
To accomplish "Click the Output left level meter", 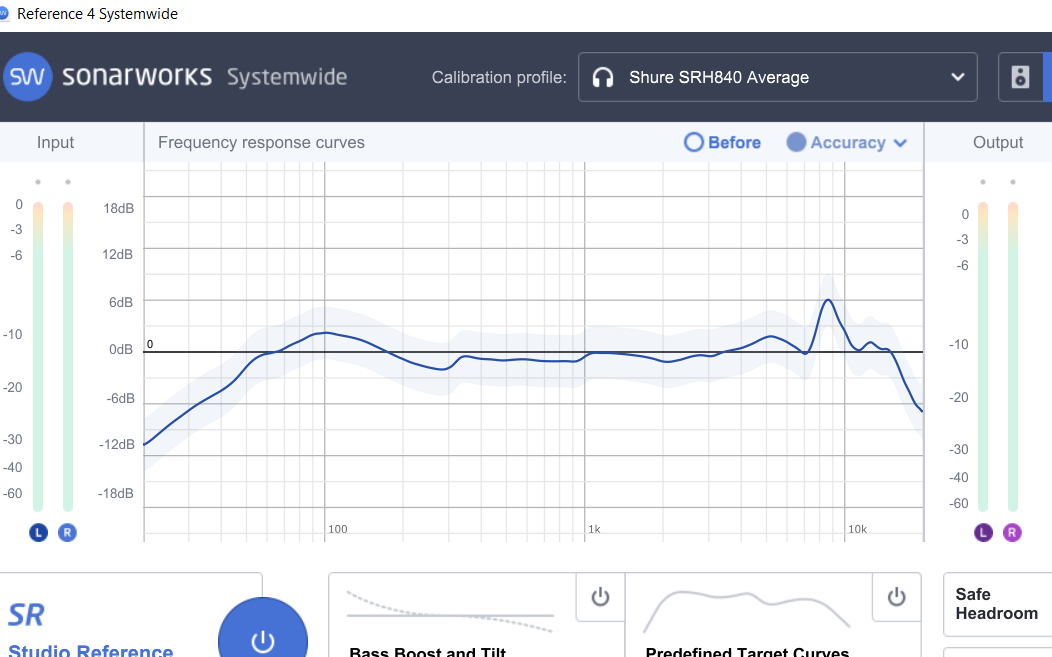I will click(x=983, y=356).
